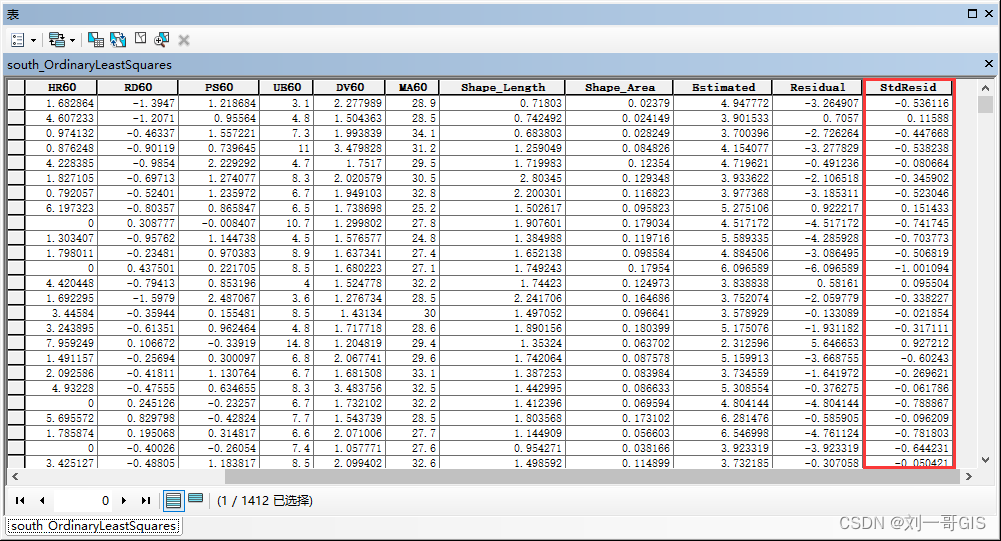Viewport: 1001px width, 541px height.
Task: Click horizontal scrollbar right arrow
Action: 968,476
